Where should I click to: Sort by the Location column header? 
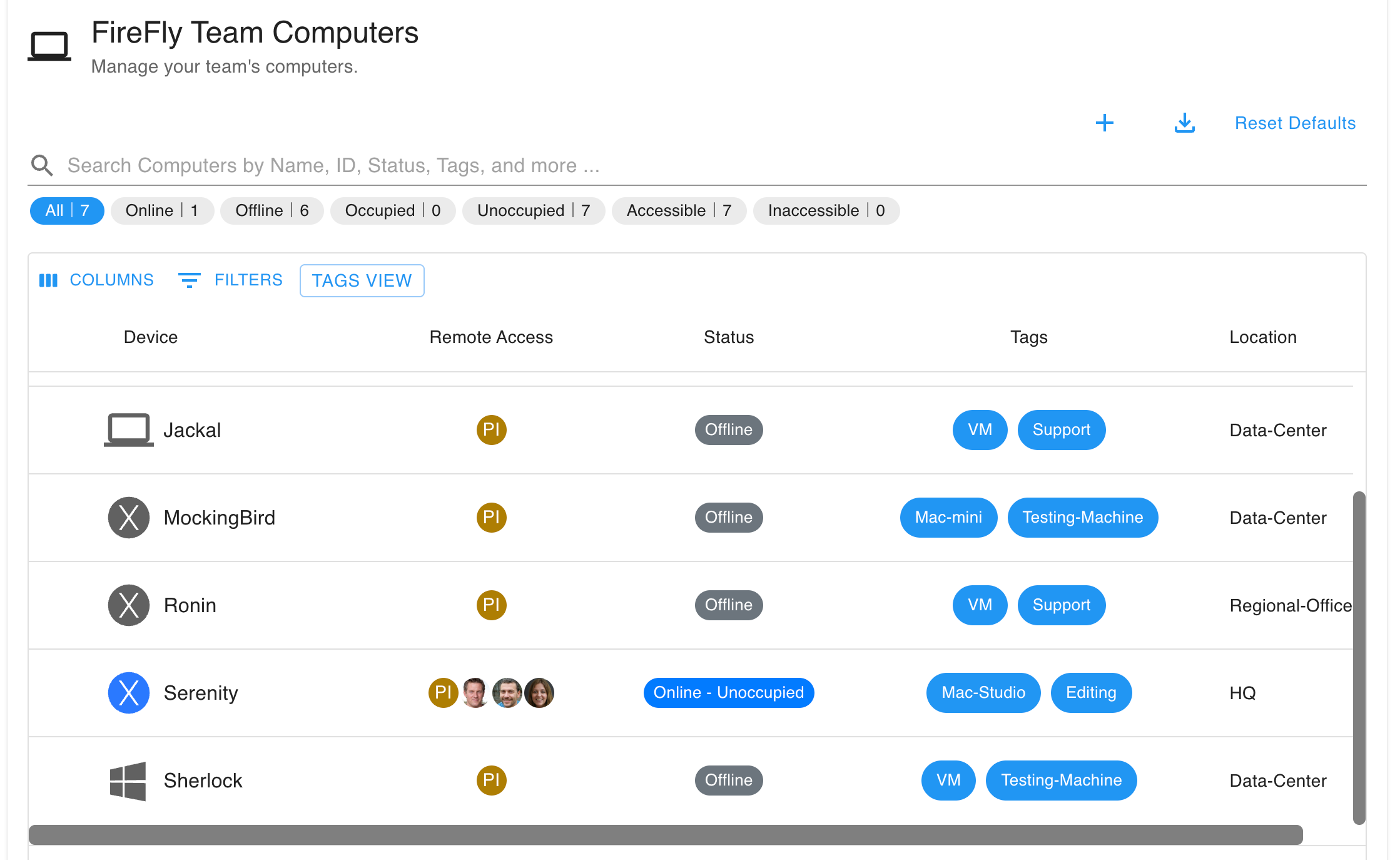pyautogui.click(x=1263, y=337)
